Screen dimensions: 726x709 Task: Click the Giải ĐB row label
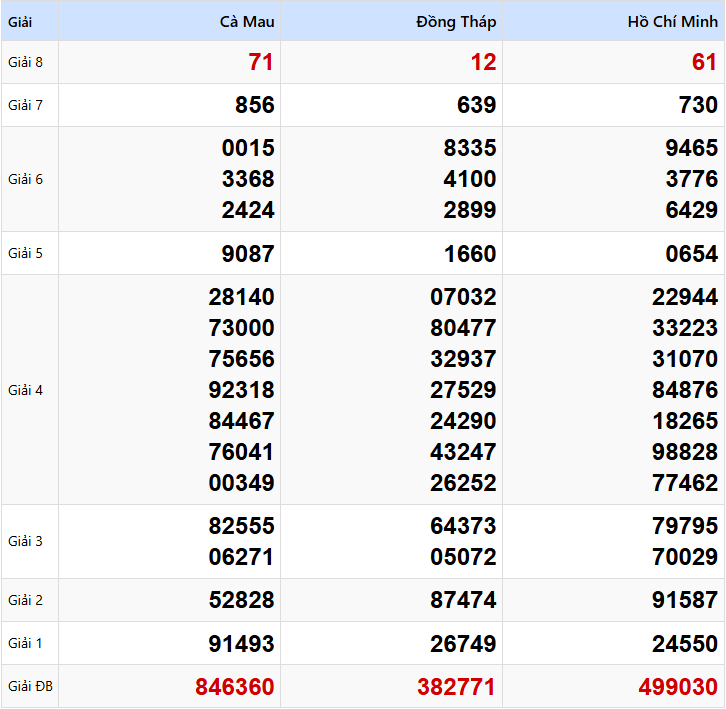point(31,686)
